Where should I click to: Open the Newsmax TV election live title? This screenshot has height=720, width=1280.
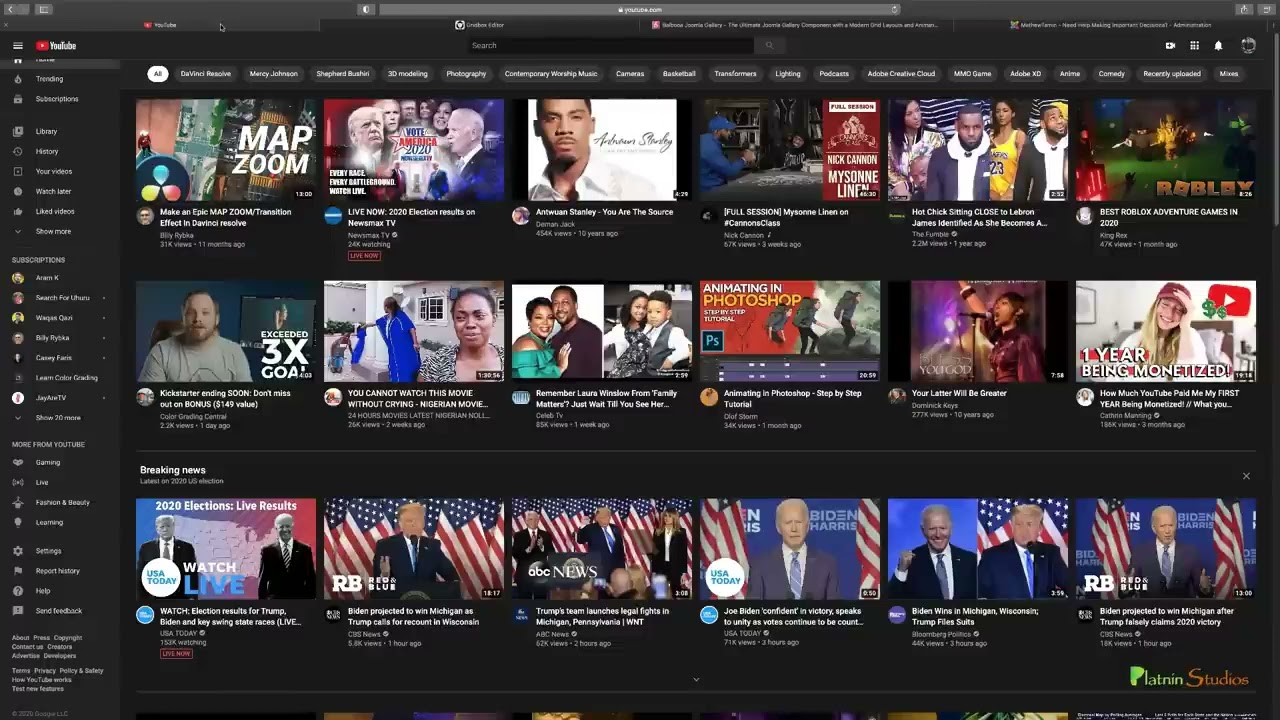pyautogui.click(x=411, y=217)
